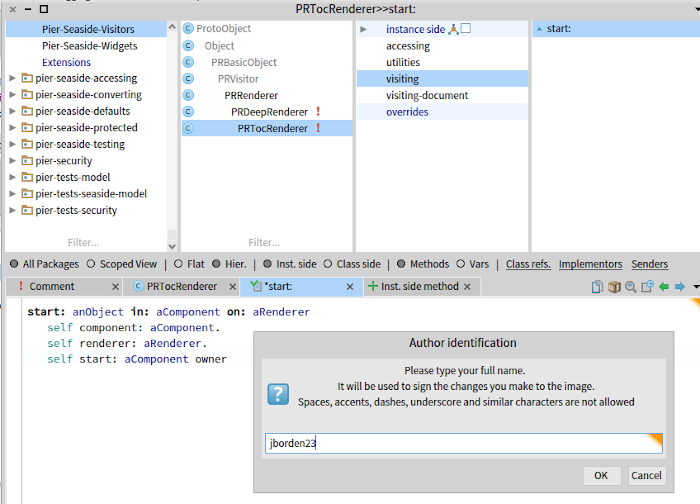This screenshot has width=700, height=504.
Task: Navigate forward with the blue arrow
Action: [x=680, y=287]
